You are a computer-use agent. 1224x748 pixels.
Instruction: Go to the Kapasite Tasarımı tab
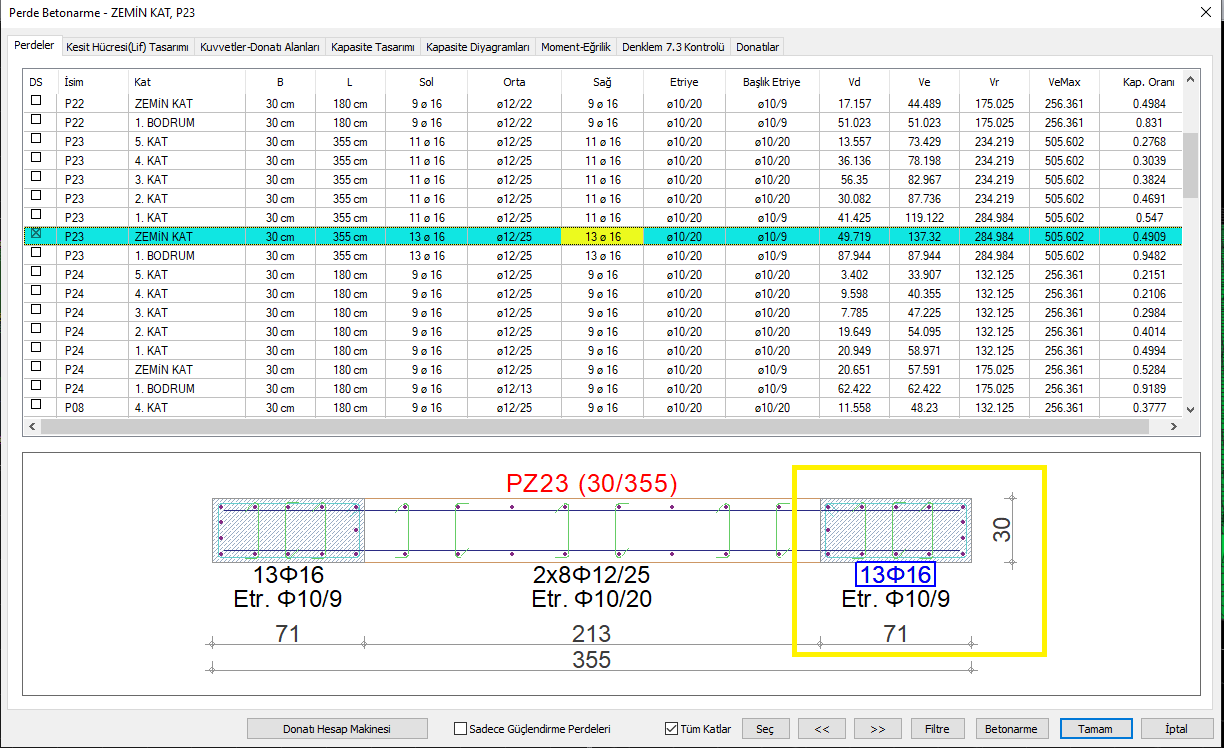[373, 47]
